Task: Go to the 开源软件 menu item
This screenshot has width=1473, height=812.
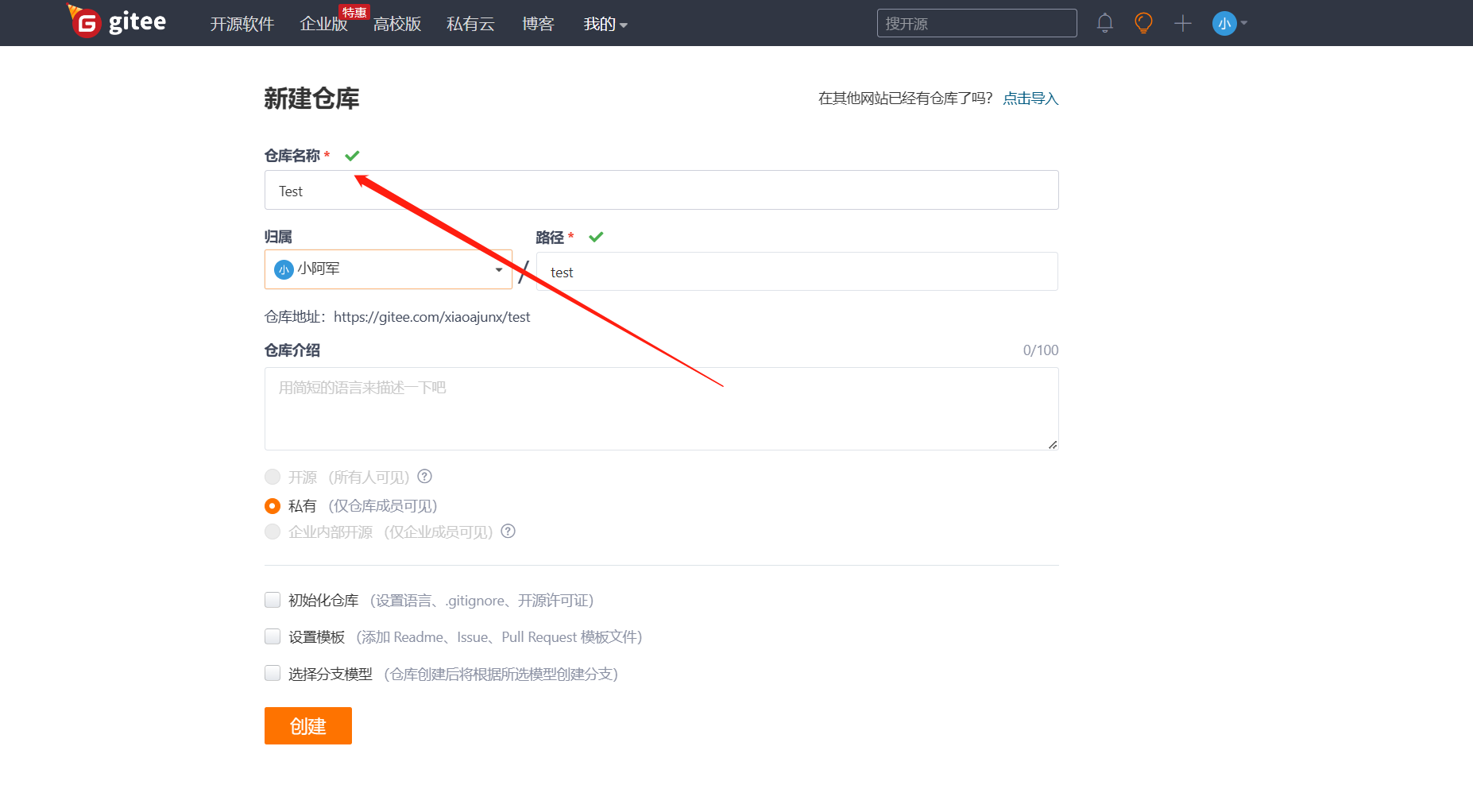Action: 242,24
